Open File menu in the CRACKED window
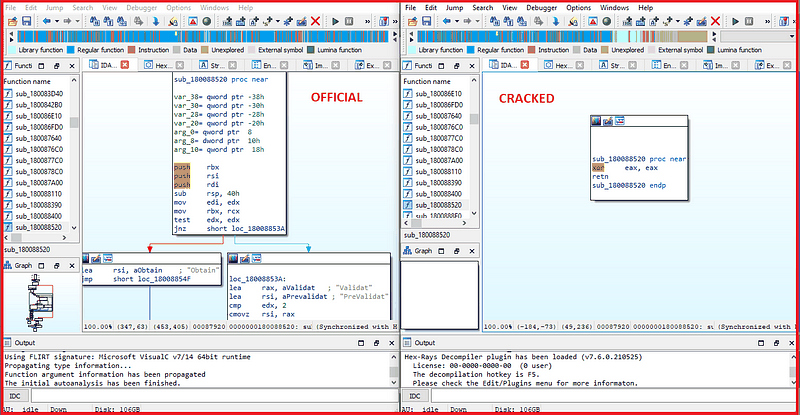The height and width of the screenshot is (415, 800). point(411,8)
